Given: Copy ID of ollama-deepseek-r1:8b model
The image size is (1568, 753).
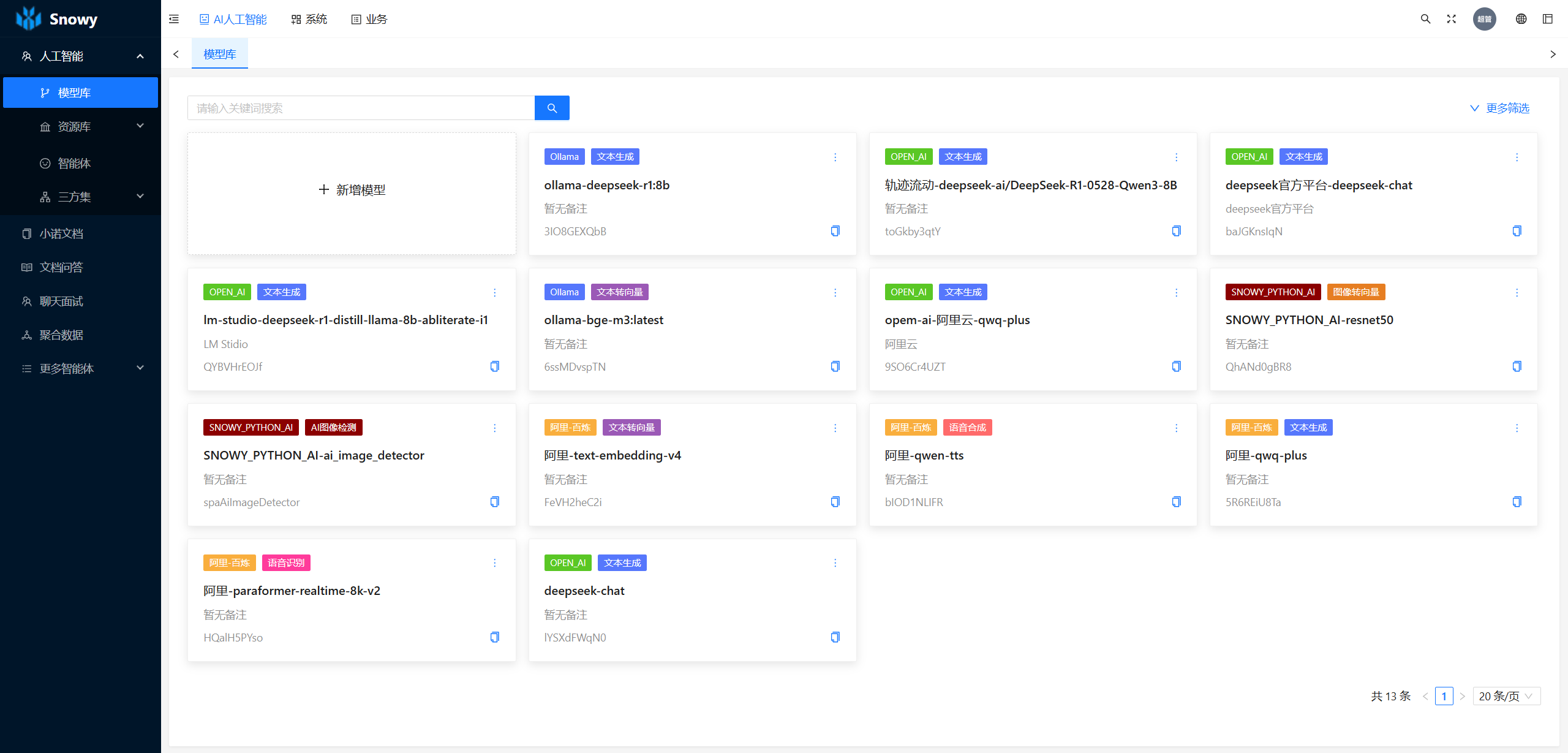Looking at the screenshot, I should tap(835, 231).
